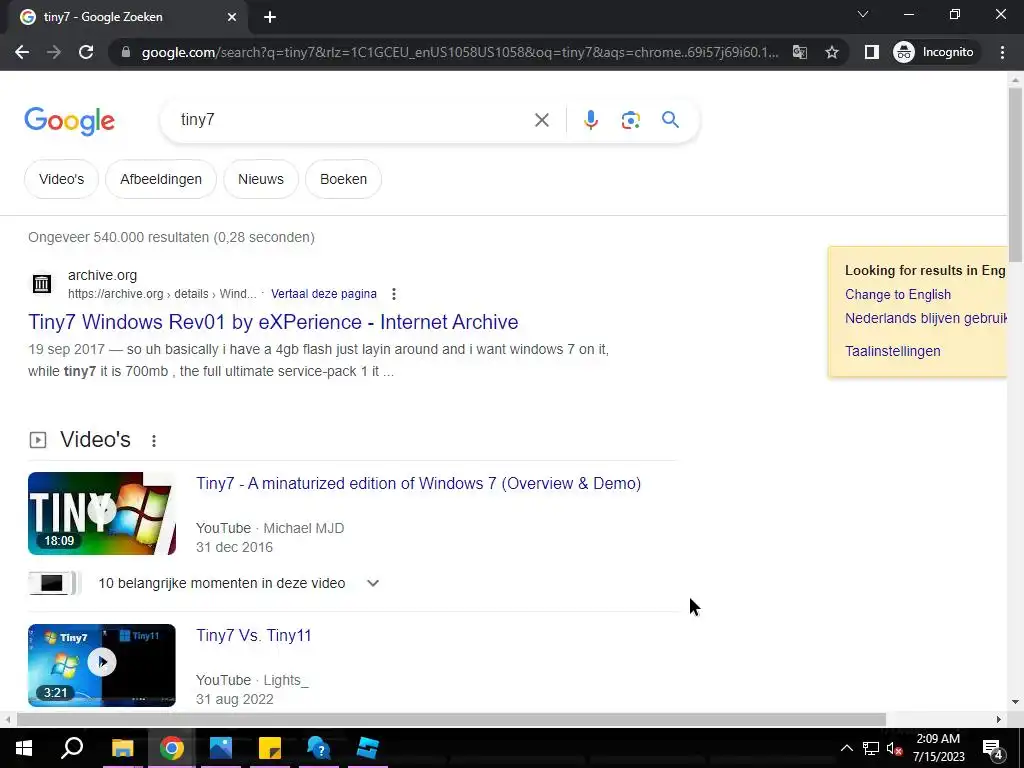Filter results by Nieuws
Screen dimensions: 1024x768
(x=261, y=179)
